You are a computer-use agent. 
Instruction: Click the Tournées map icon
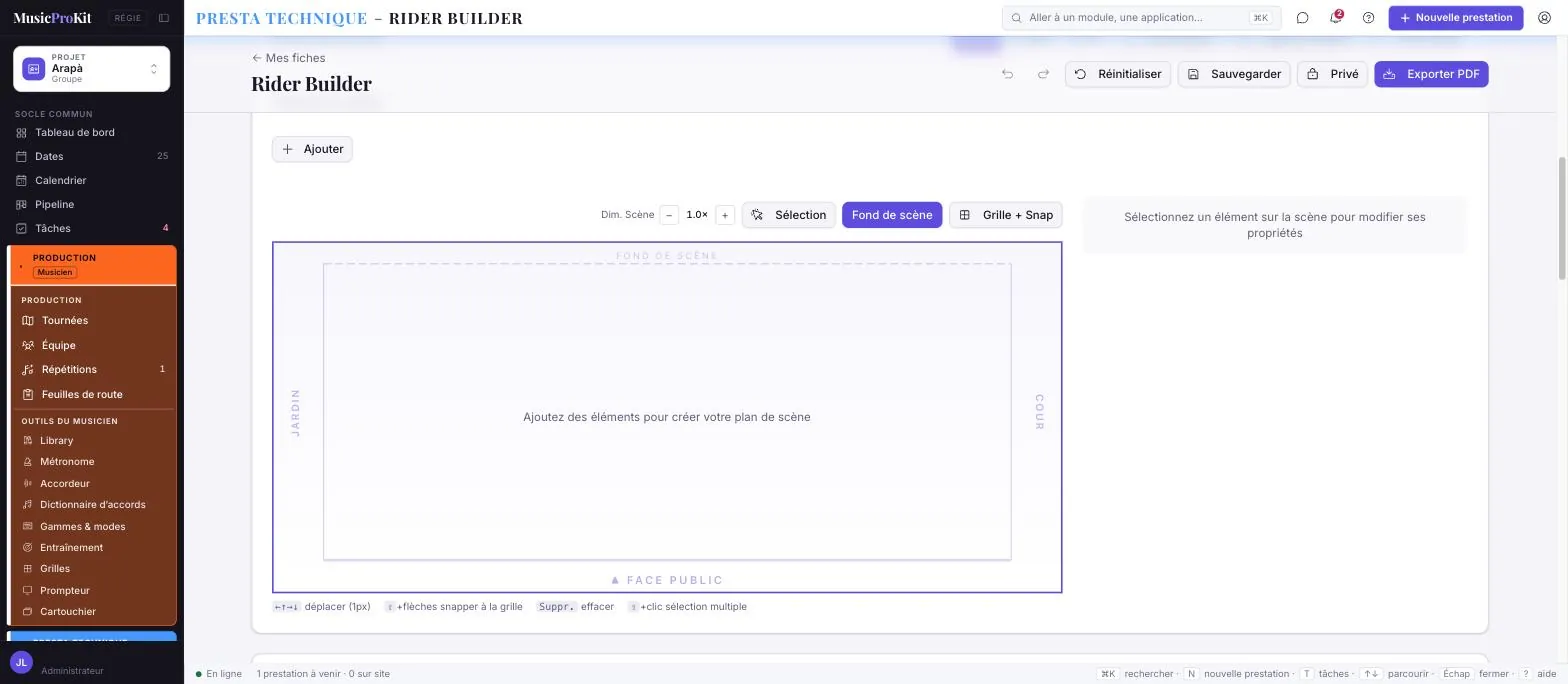28,321
